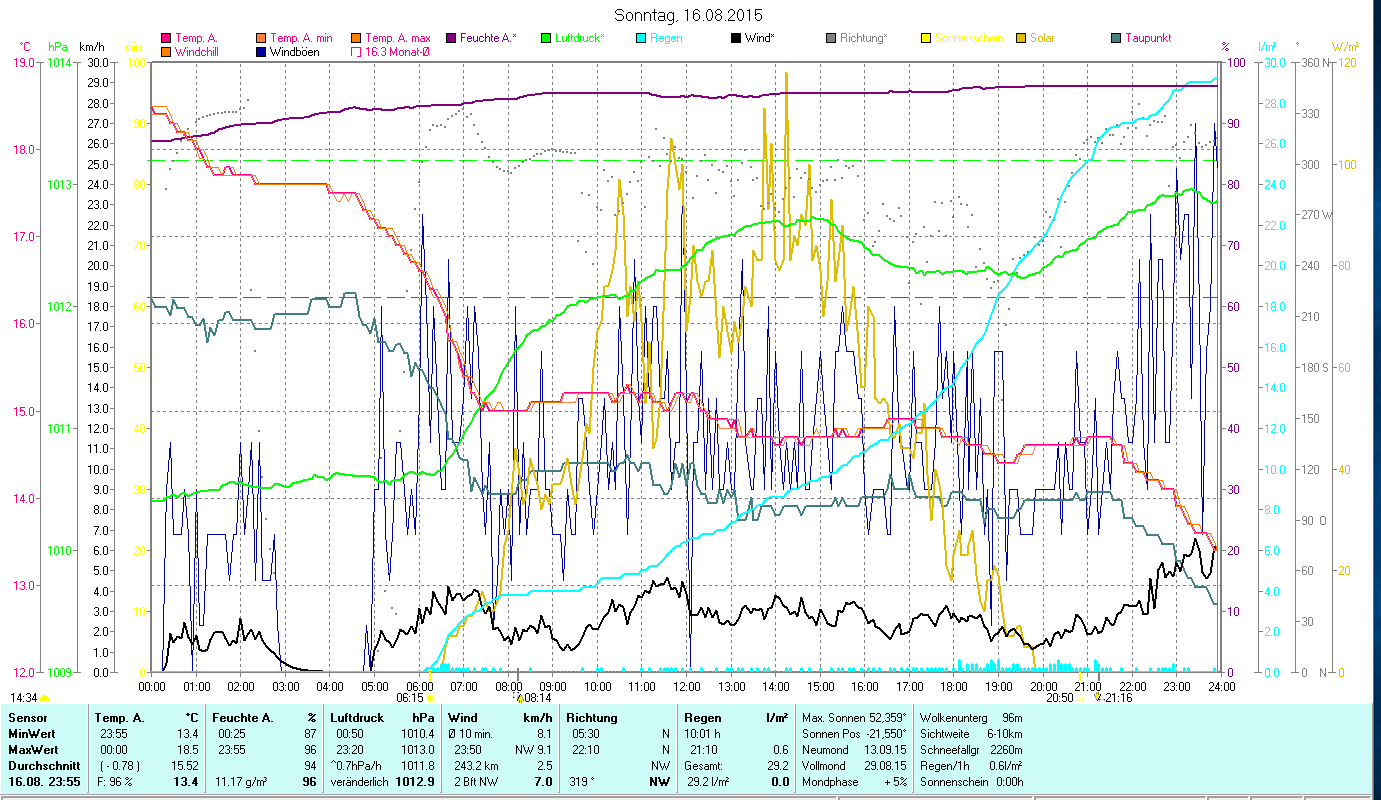Click the green Luftdruck legend swatch
This screenshot has height=800, width=1381.
pyautogui.click(x=545, y=38)
